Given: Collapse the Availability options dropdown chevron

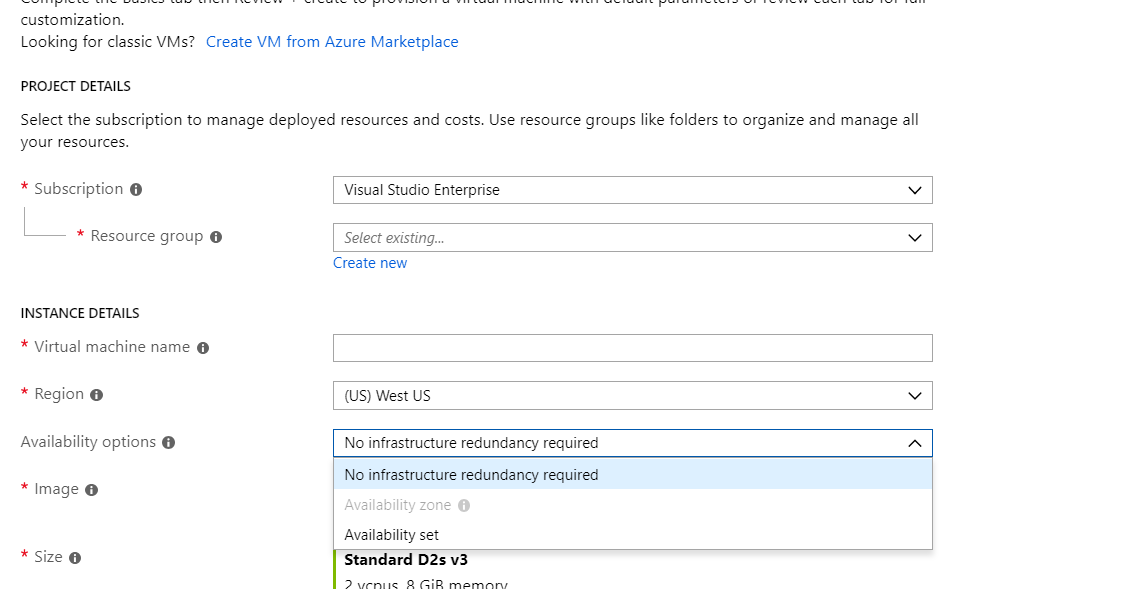Looking at the screenshot, I should [x=914, y=443].
